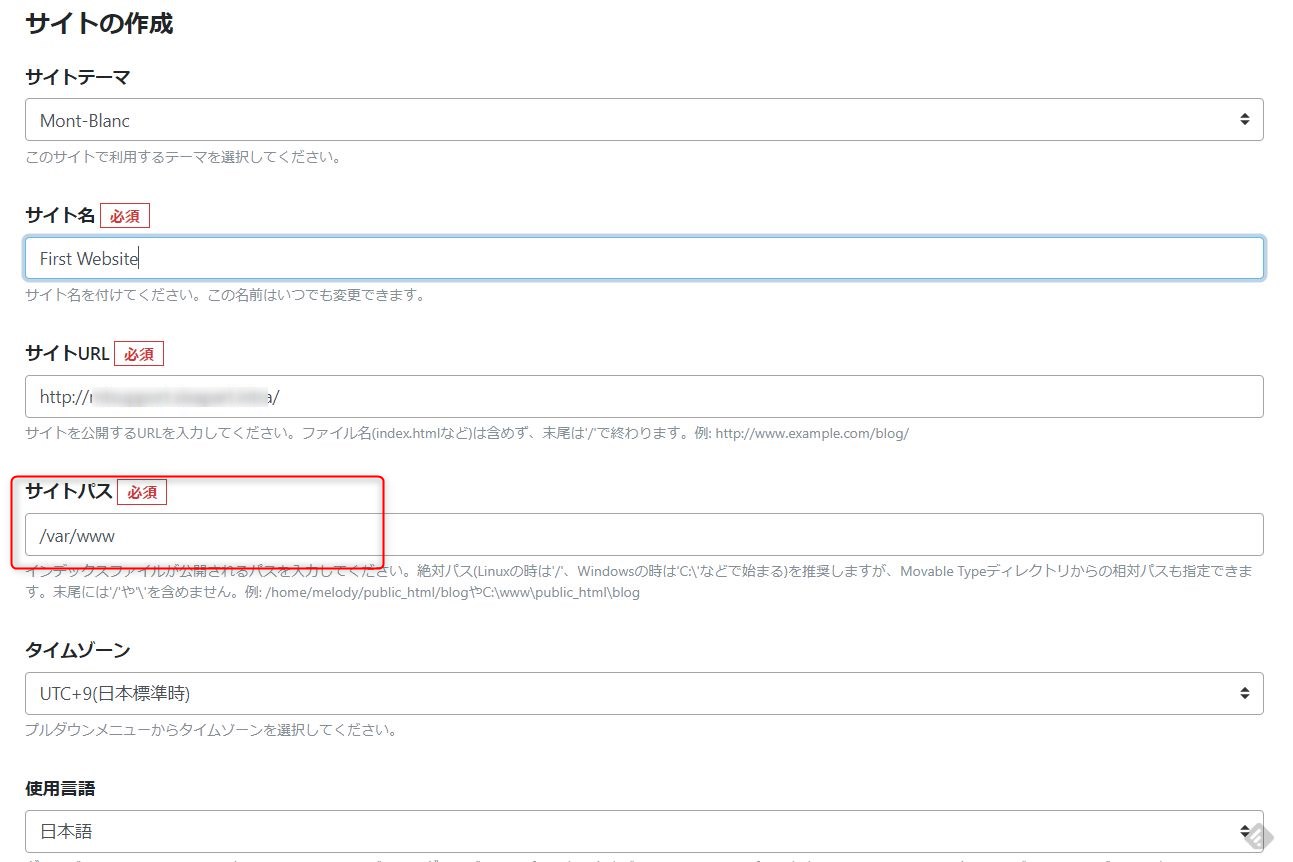This screenshot has width=1293, height=862.
Task: Click the 使用言語 field label
Action: [x=60, y=788]
